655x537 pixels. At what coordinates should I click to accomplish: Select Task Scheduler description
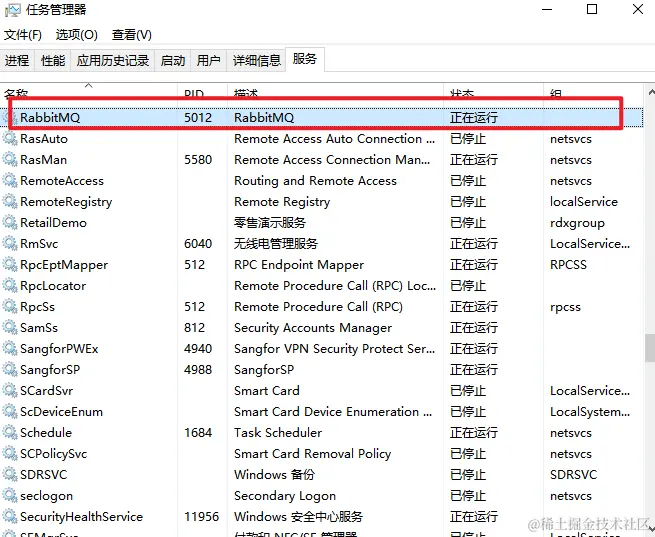pyautogui.click(x=278, y=433)
